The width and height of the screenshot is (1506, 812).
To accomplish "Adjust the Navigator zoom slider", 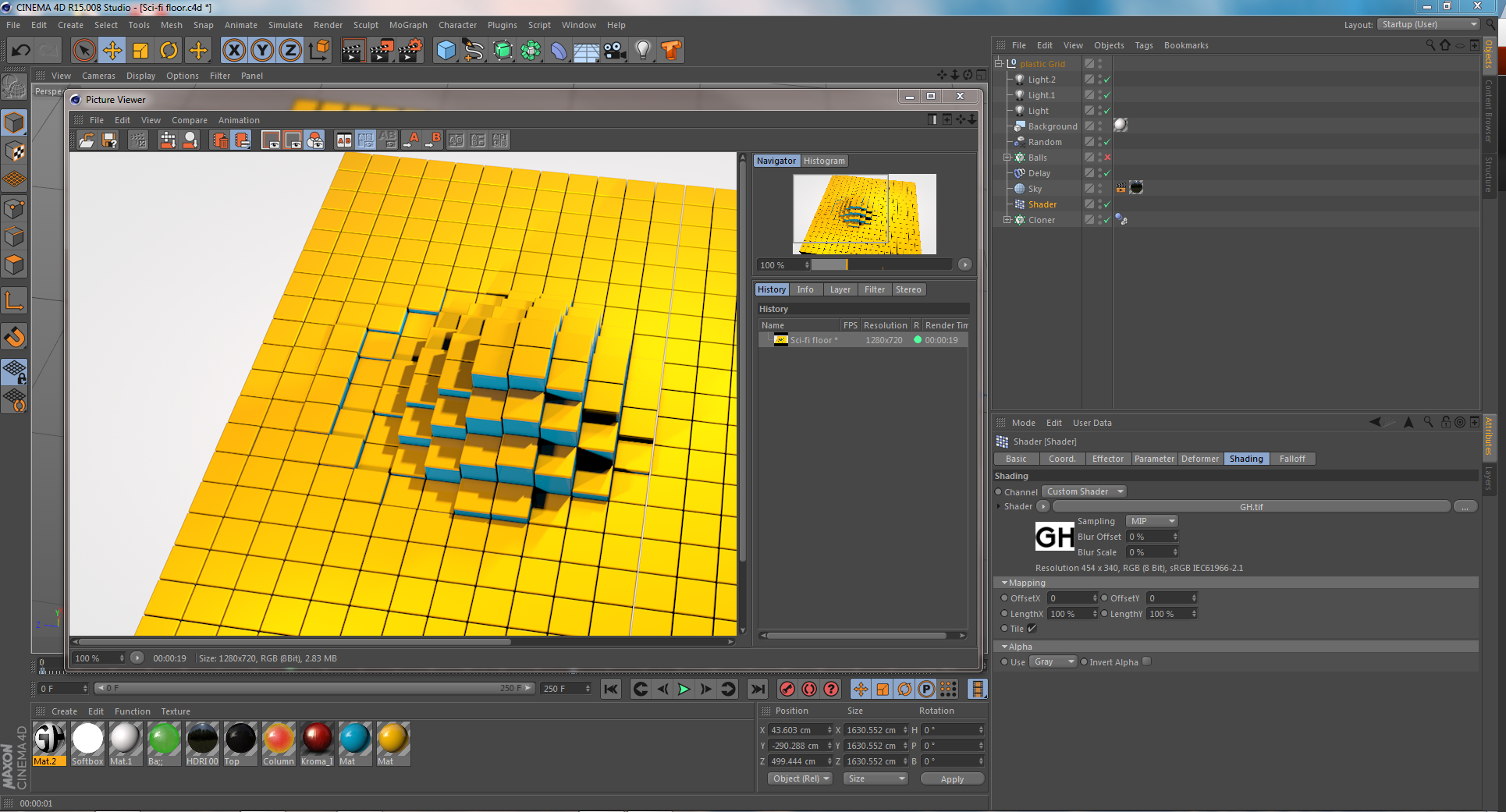I will (881, 264).
